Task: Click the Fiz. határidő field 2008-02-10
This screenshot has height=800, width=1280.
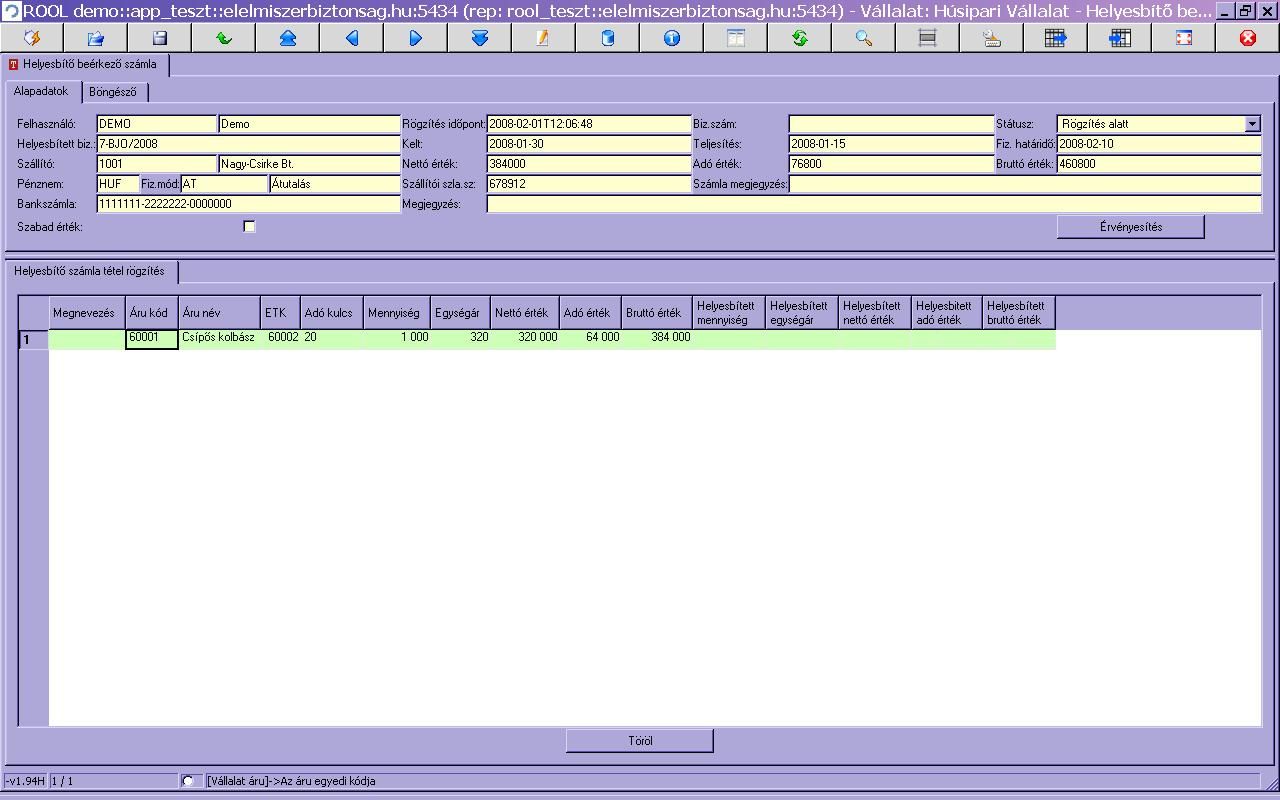Action: [x=1159, y=144]
